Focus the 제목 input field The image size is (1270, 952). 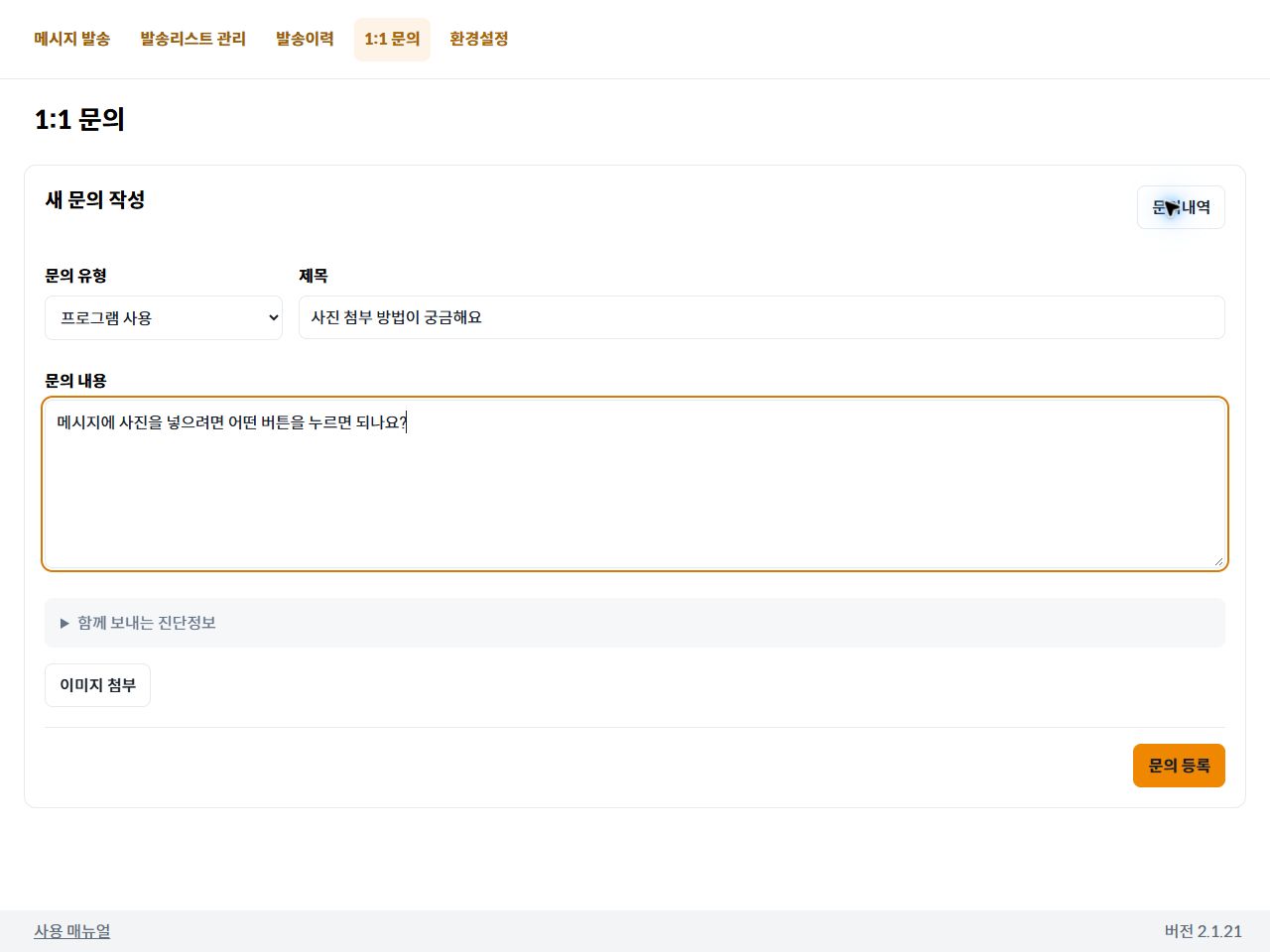pos(762,317)
